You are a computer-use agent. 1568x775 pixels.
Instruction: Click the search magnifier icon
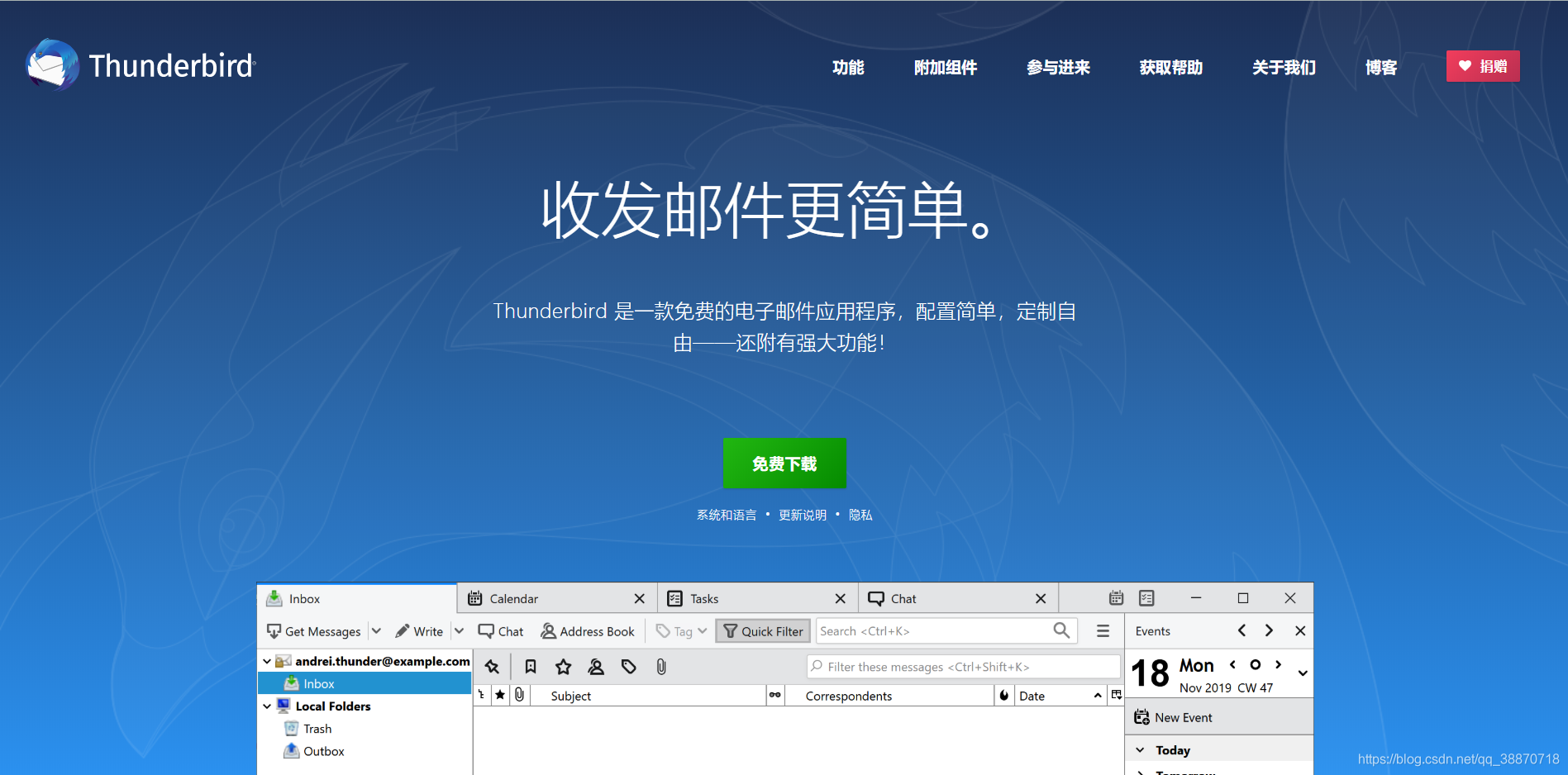1061,630
